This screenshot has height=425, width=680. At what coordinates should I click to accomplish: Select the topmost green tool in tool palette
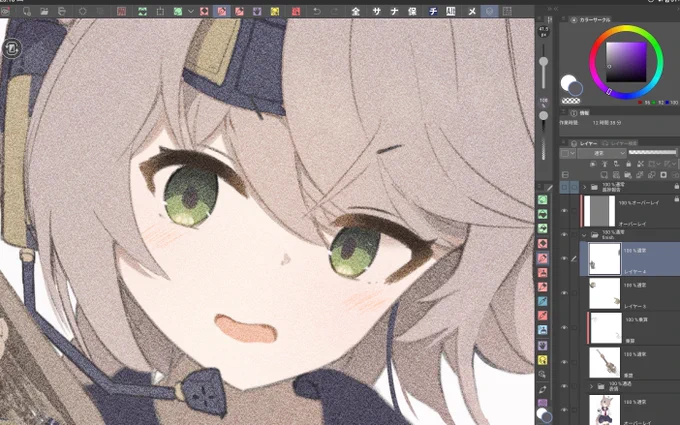[543, 200]
